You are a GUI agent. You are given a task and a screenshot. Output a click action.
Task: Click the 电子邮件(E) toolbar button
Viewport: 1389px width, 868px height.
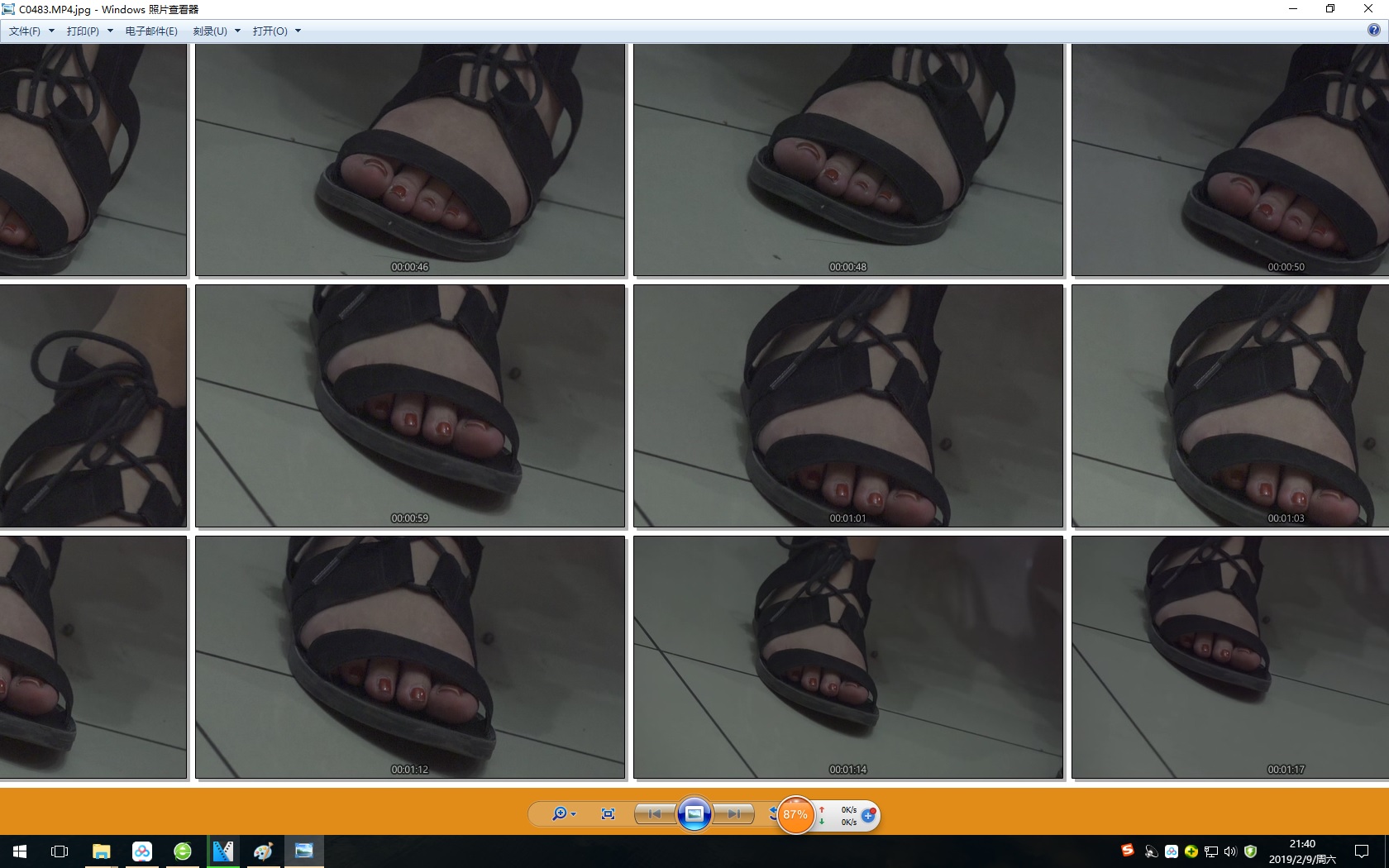pyautogui.click(x=151, y=31)
